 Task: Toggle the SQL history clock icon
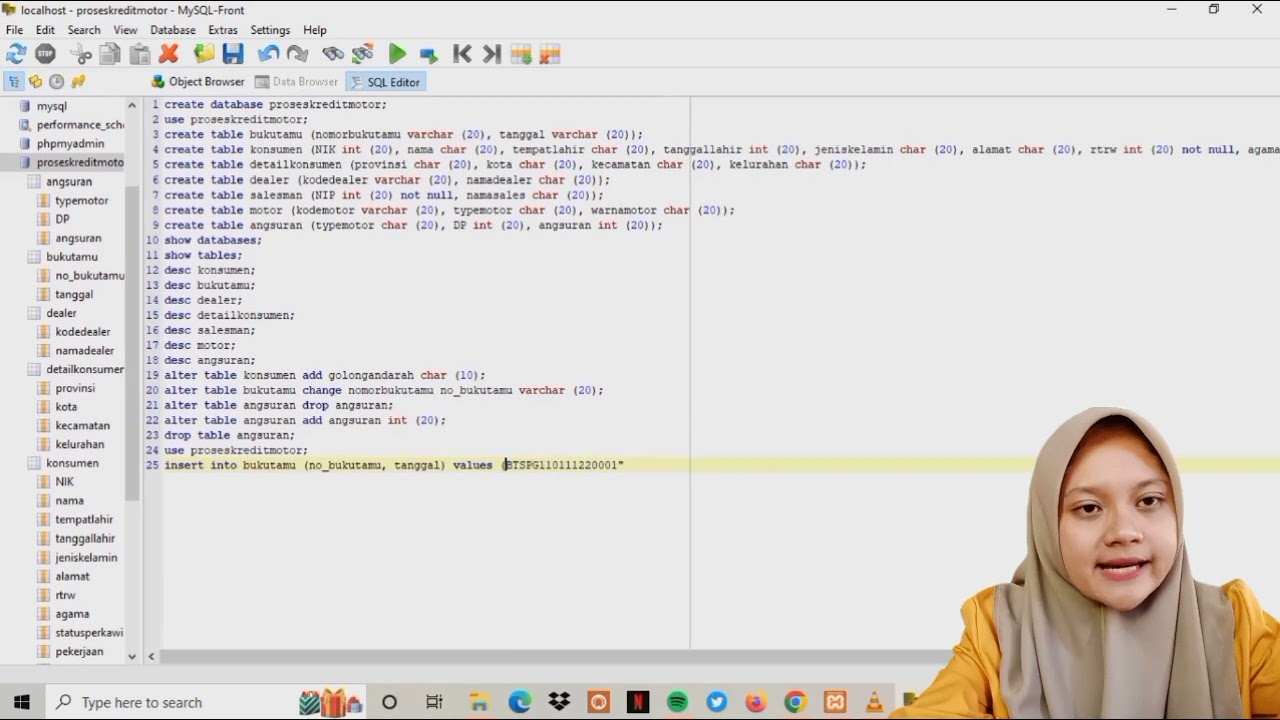pos(56,82)
